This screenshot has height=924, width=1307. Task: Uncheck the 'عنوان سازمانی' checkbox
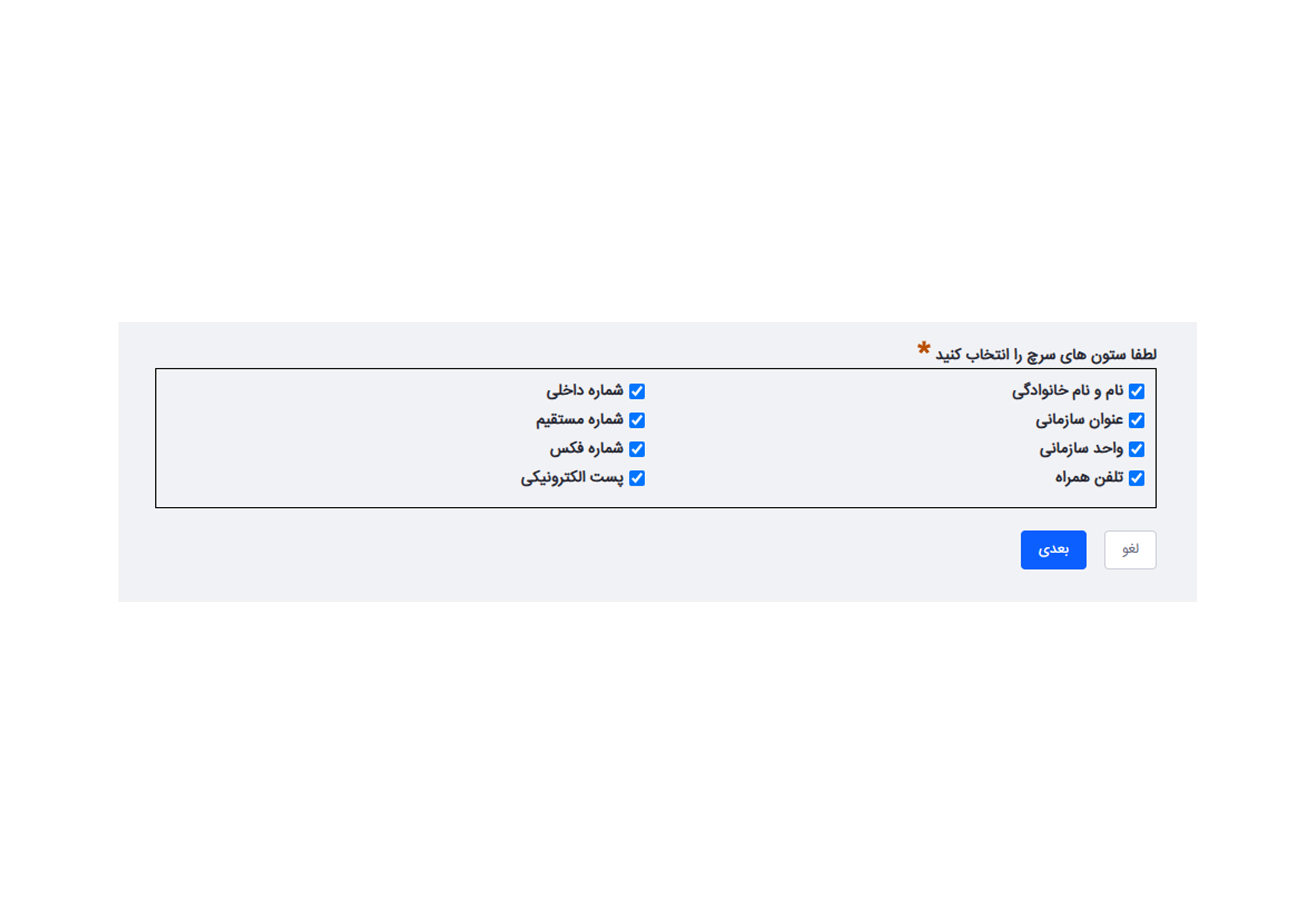[x=1136, y=420]
